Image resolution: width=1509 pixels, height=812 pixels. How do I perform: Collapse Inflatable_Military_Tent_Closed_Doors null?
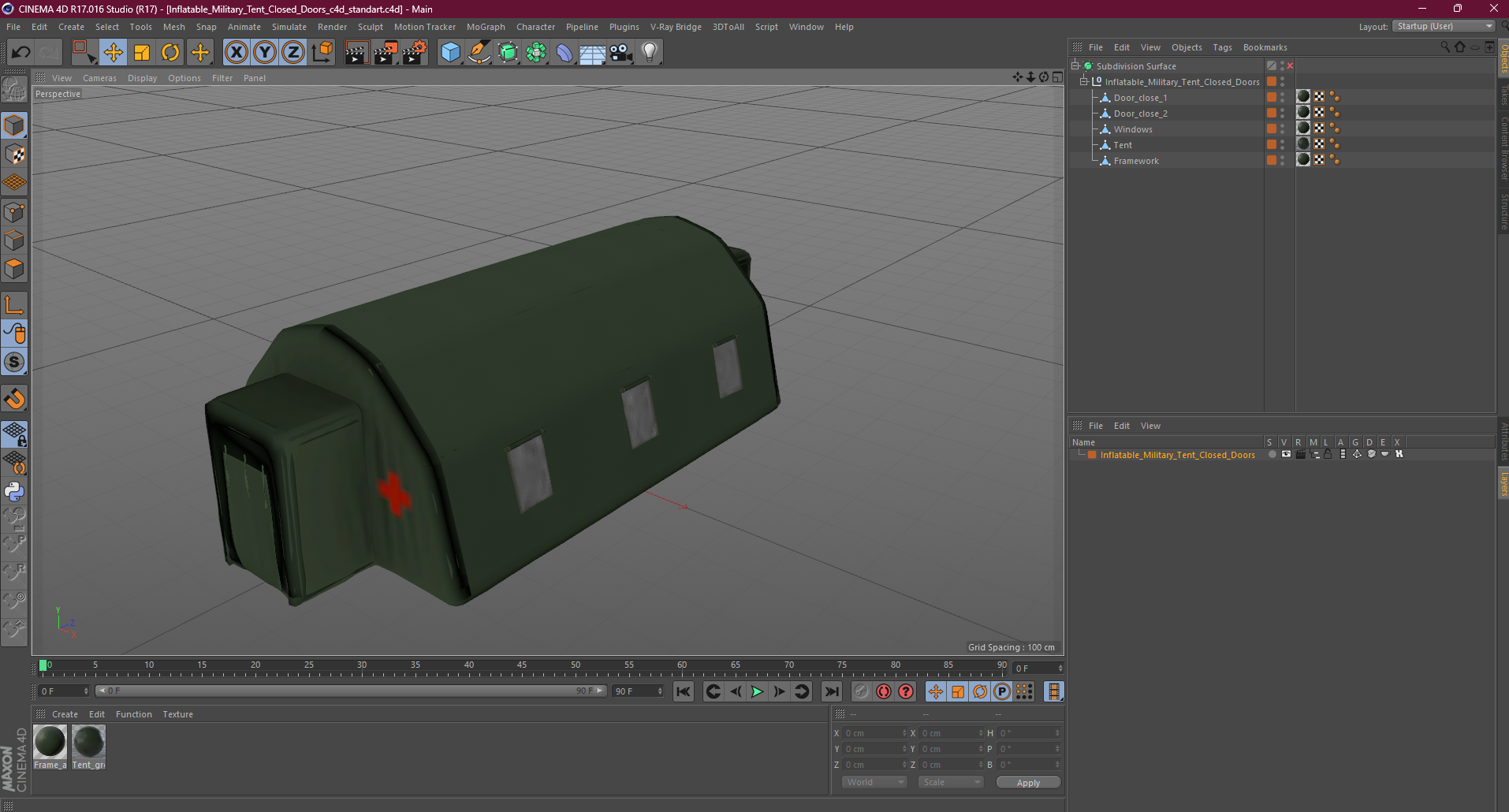coord(1084,82)
